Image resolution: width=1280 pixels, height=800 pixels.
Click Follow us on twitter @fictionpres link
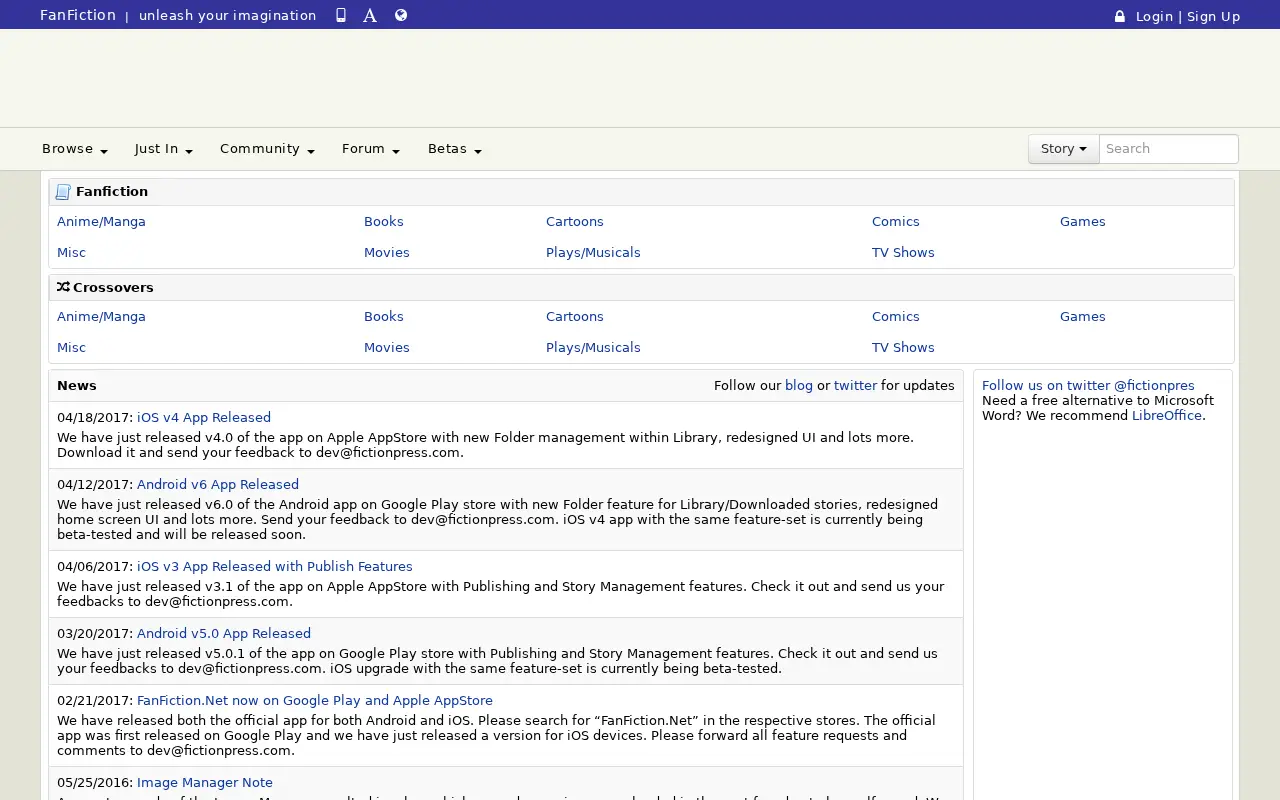pyautogui.click(x=1088, y=386)
